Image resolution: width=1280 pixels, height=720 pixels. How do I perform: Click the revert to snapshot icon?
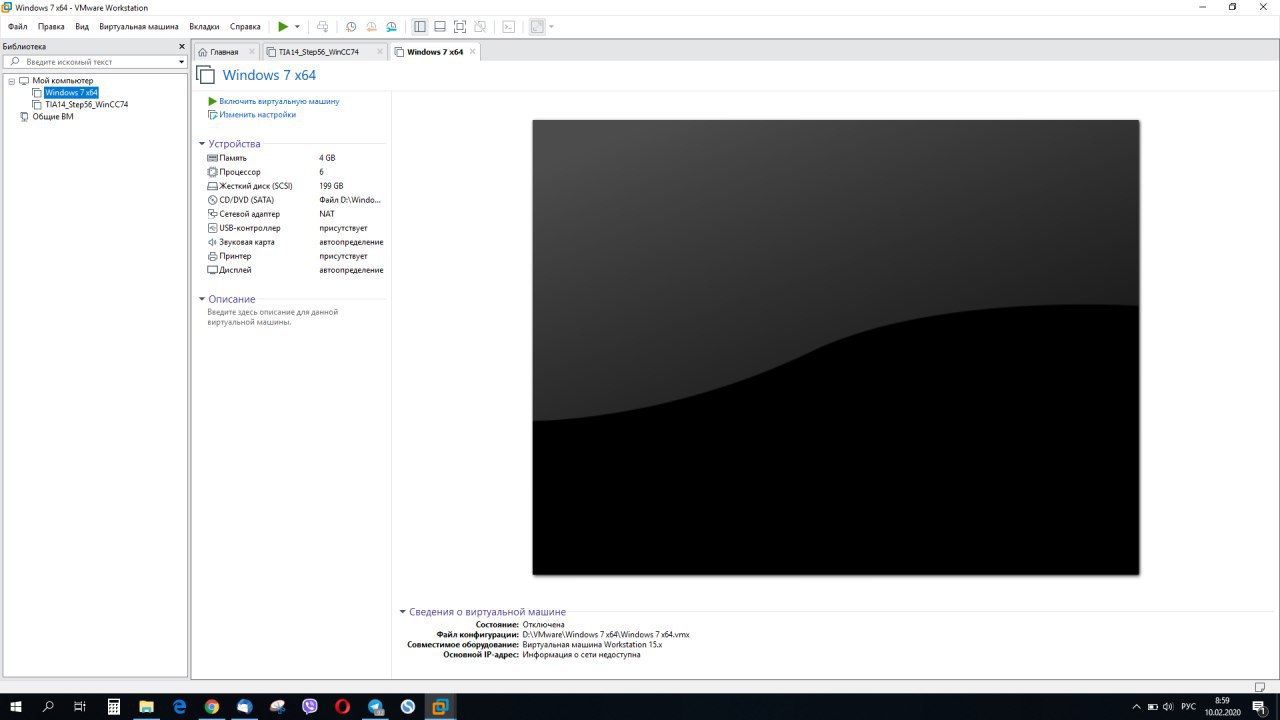(x=371, y=26)
